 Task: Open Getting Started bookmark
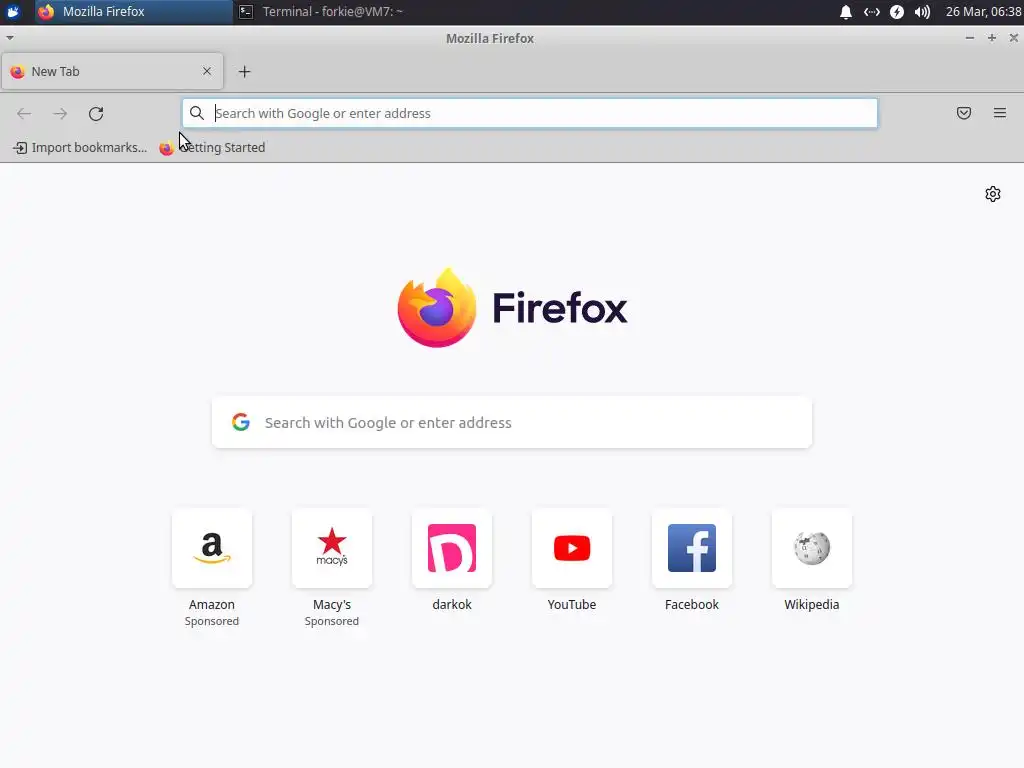(x=212, y=148)
